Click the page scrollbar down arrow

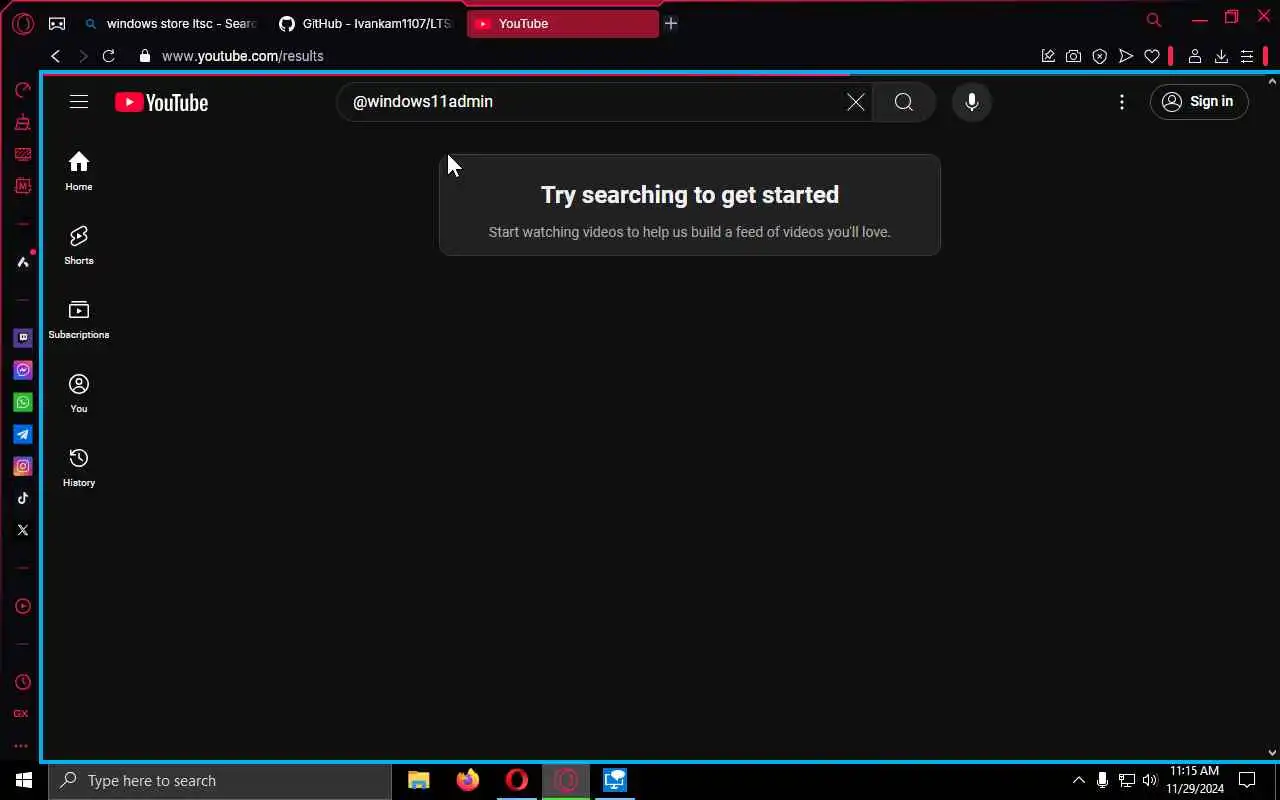[1272, 753]
